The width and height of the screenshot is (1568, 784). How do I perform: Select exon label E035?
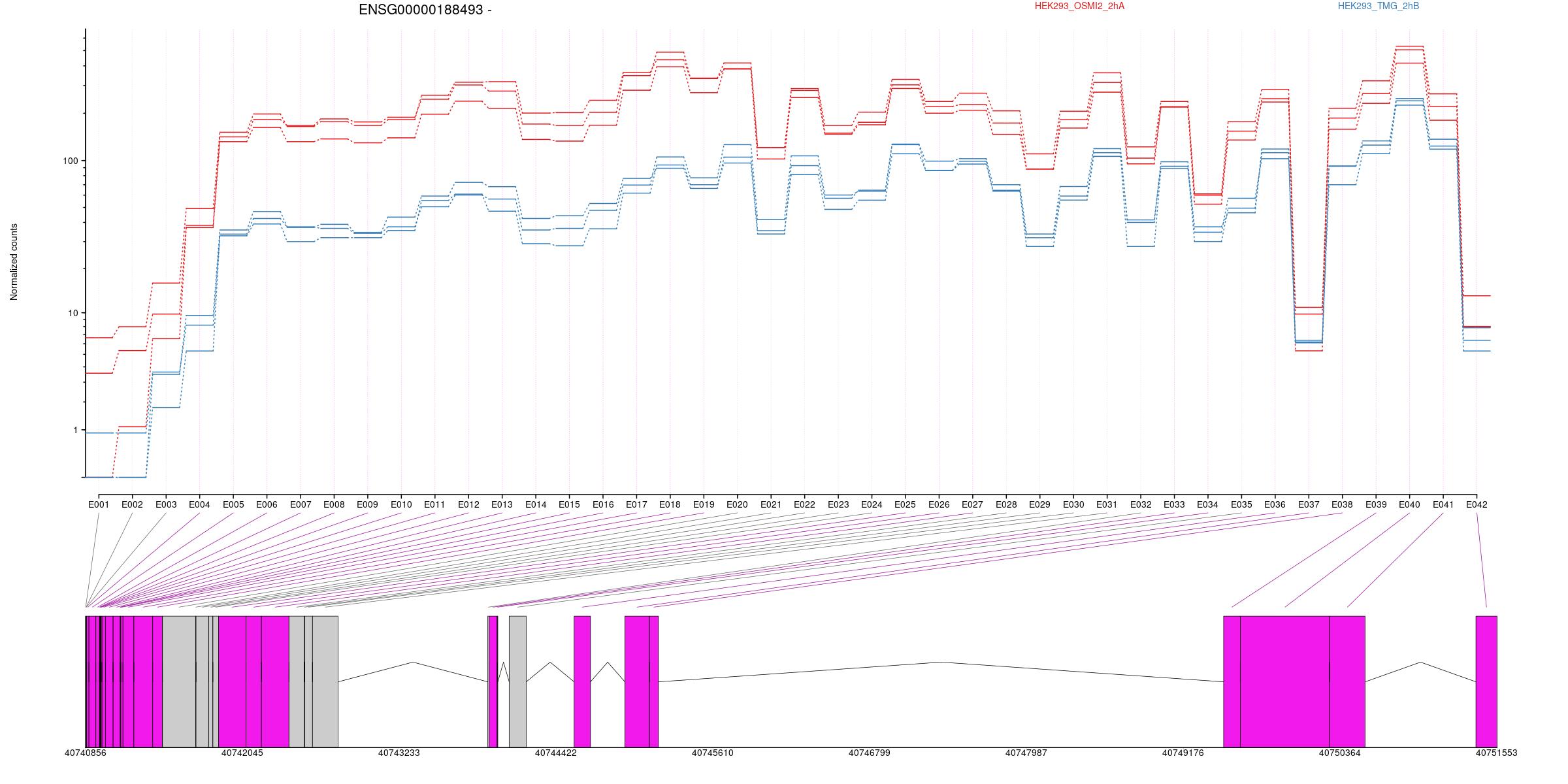pos(1241,504)
